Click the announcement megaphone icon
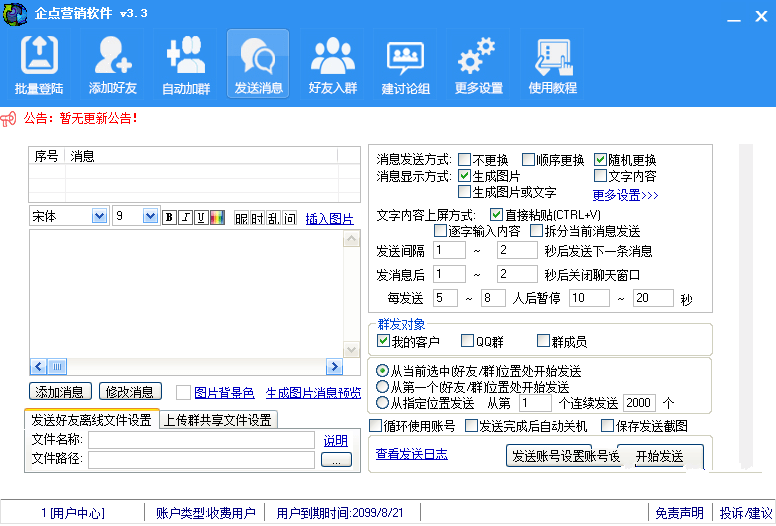The image size is (776, 526). pos(8,119)
